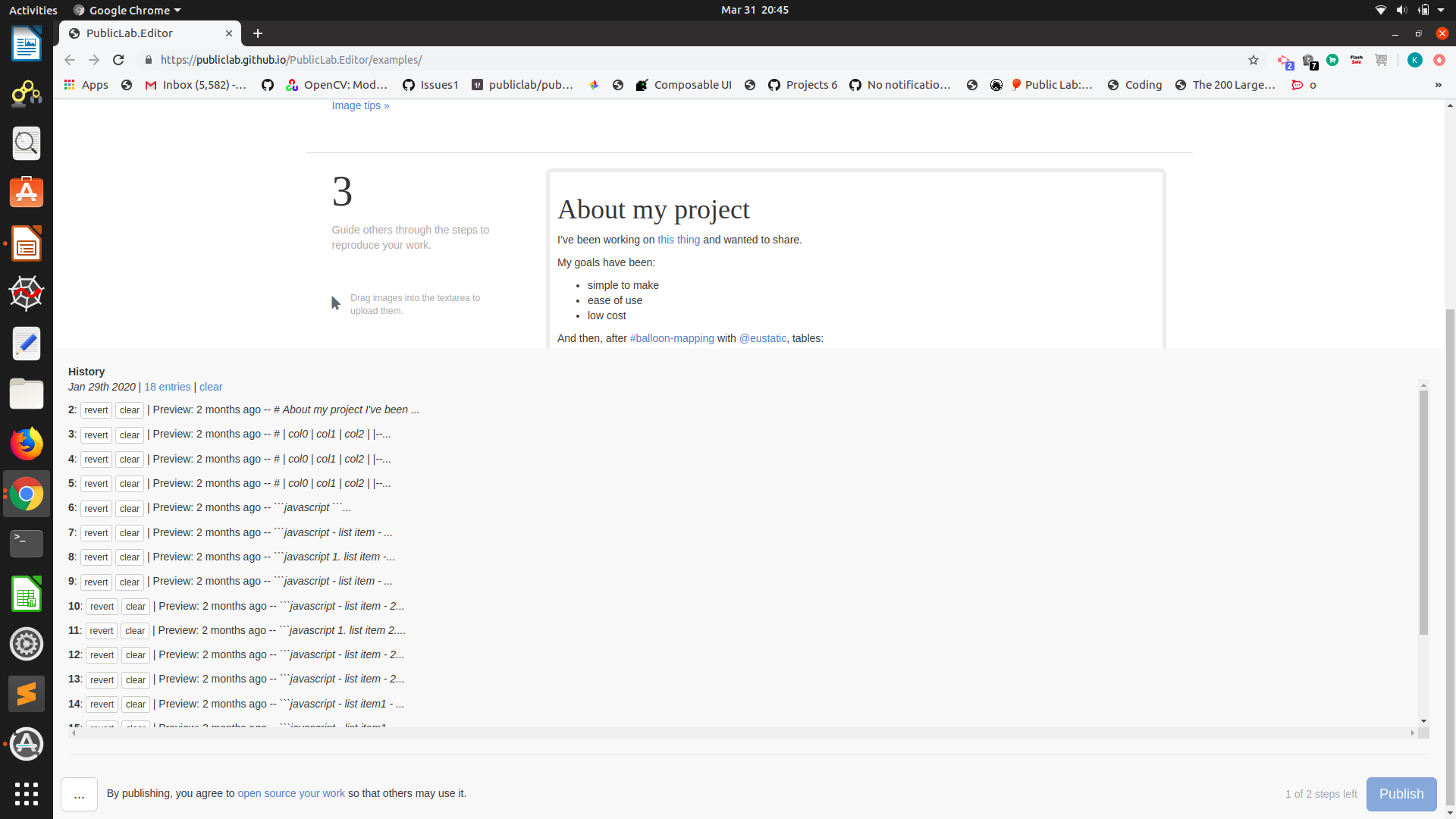The height and width of the screenshot is (819, 1456).
Task: Expand the ellipsis options near Publish
Action: tap(79, 794)
